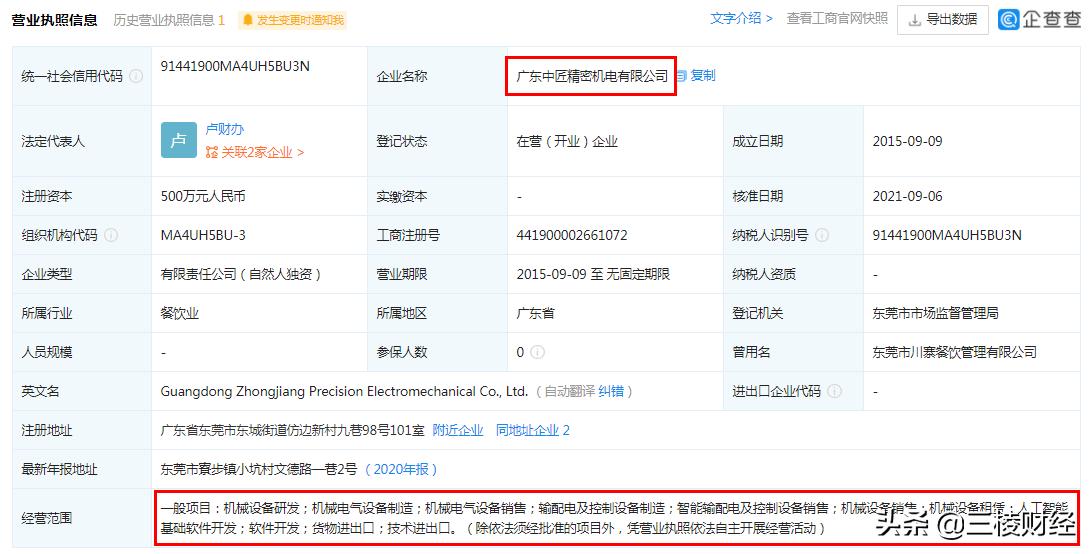Click approval date 2021-09-06

(x=907, y=197)
